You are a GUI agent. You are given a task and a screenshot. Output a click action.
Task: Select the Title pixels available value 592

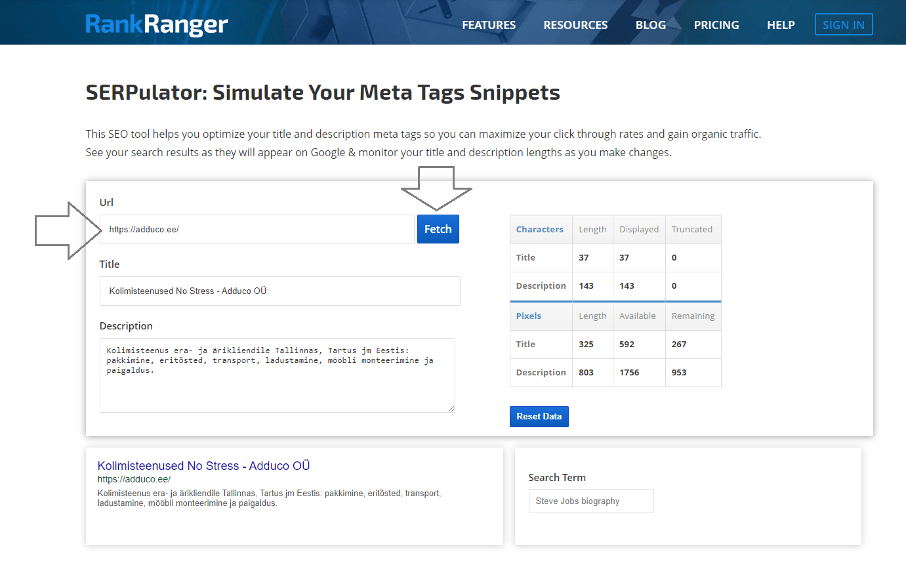(x=626, y=344)
